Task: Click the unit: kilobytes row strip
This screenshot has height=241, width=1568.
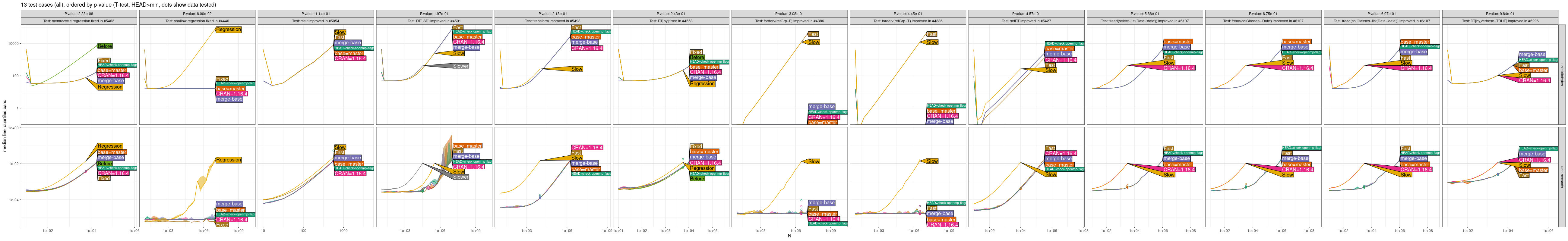Action: pyautogui.click(x=1561, y=75)
